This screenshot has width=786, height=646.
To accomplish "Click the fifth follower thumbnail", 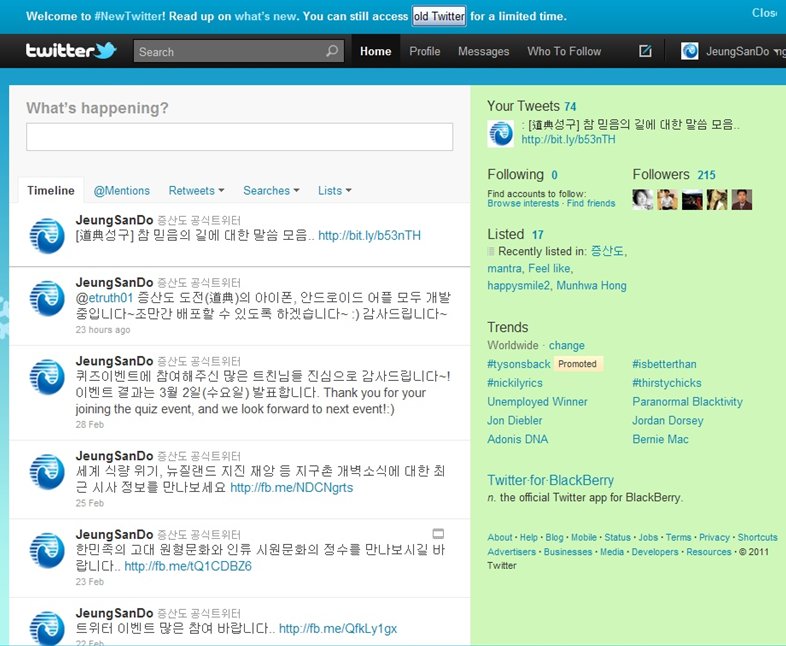I will click(x=742, y=199).
